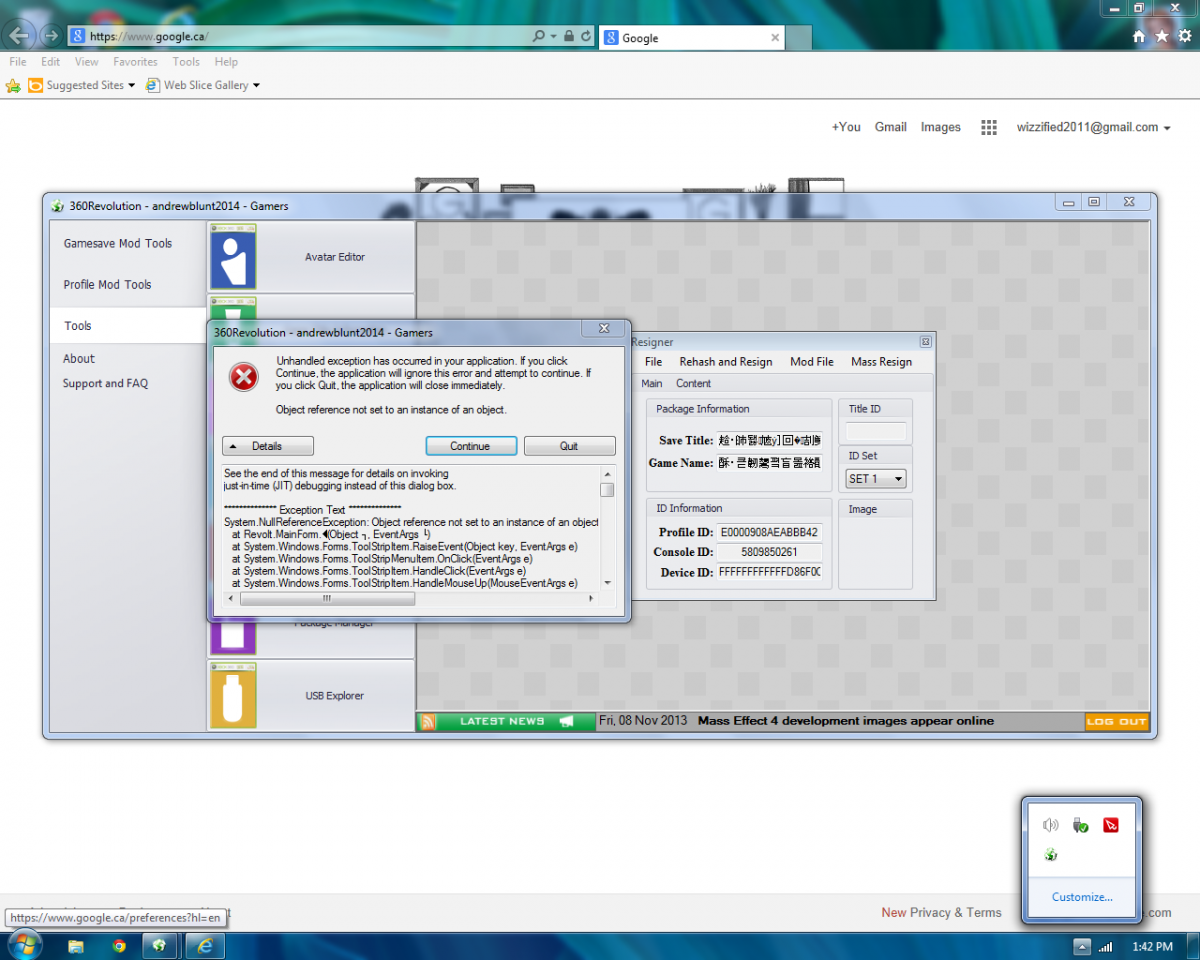Click the red antivirus icon in tray popup
The width and height of the screenshot is (1200, 960).
(1110, 825)
